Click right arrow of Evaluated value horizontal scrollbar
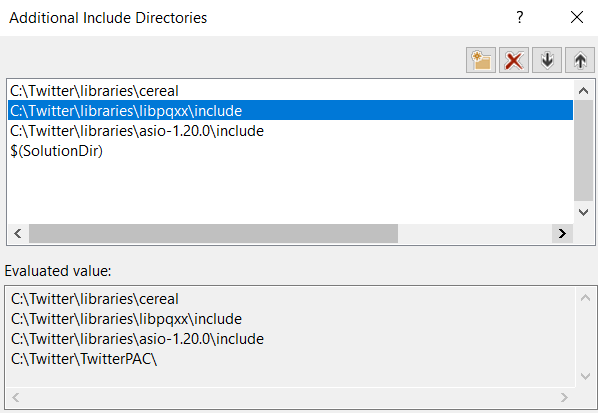598x413 pixels. (564, 398)
